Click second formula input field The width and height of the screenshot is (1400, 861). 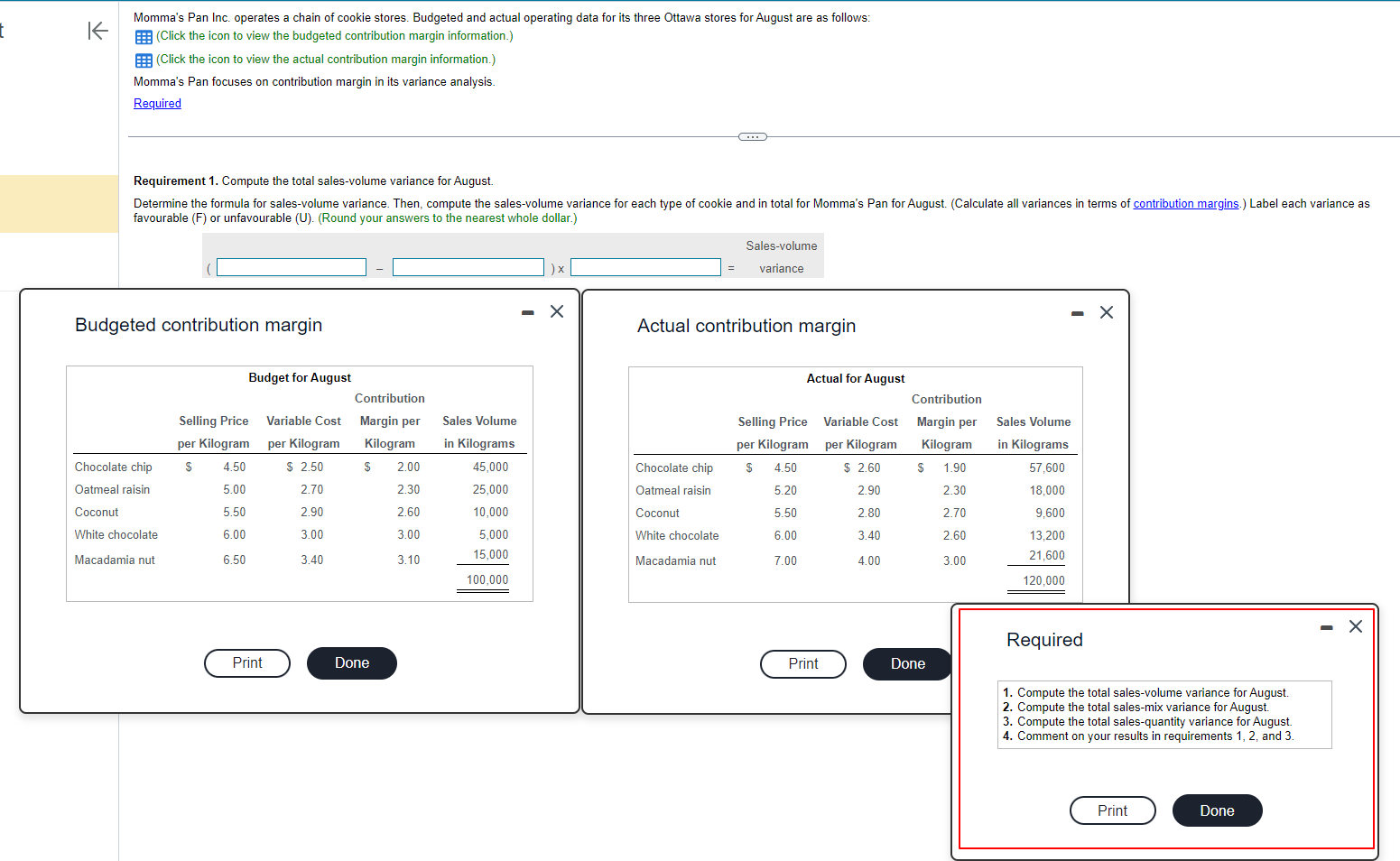468,268
